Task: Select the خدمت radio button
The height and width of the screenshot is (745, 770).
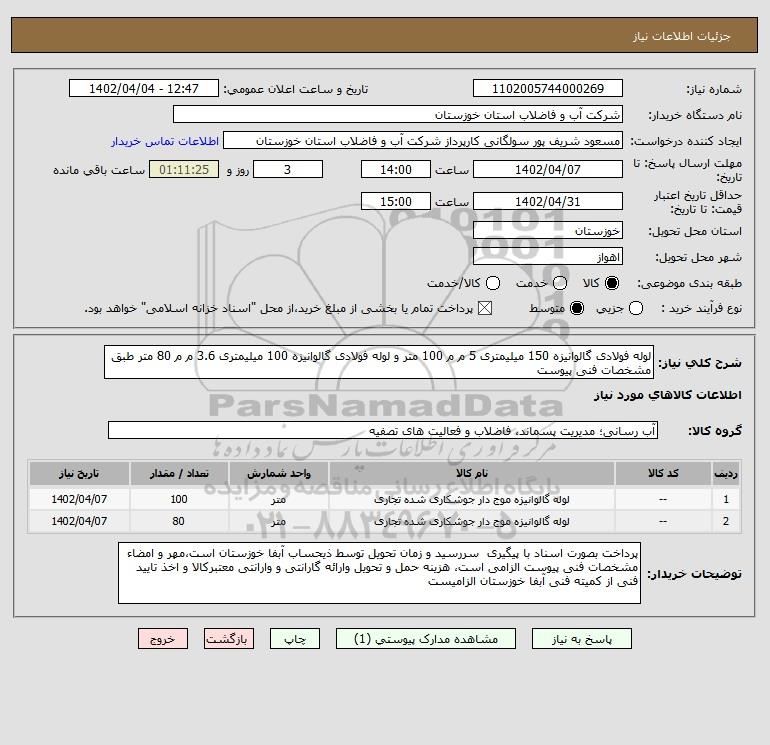Action: [560, 283]
